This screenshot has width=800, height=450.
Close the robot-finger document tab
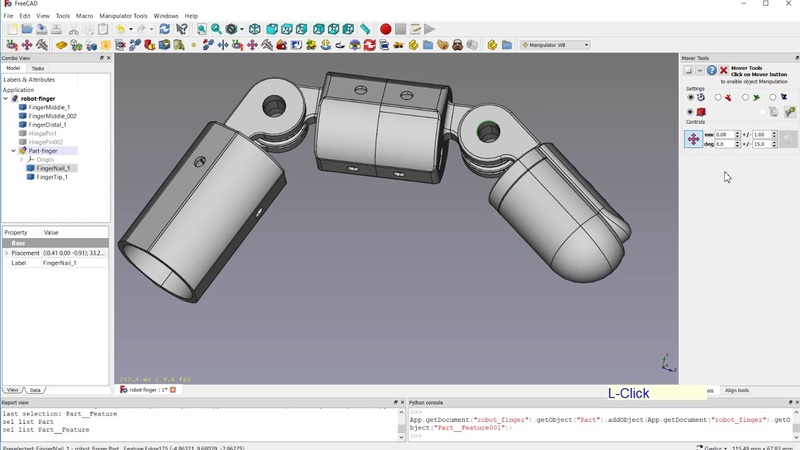click(x=173, y=390)
